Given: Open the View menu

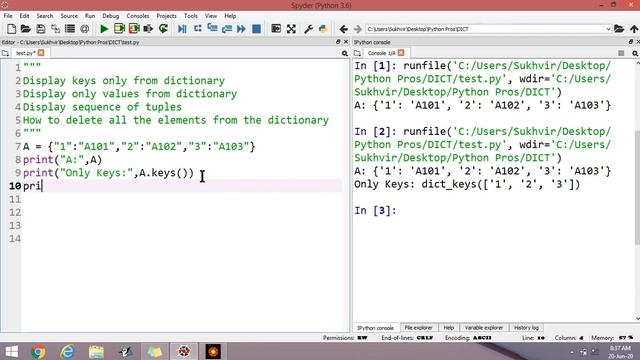Looking at the screenshot, I should pos(211,16).
